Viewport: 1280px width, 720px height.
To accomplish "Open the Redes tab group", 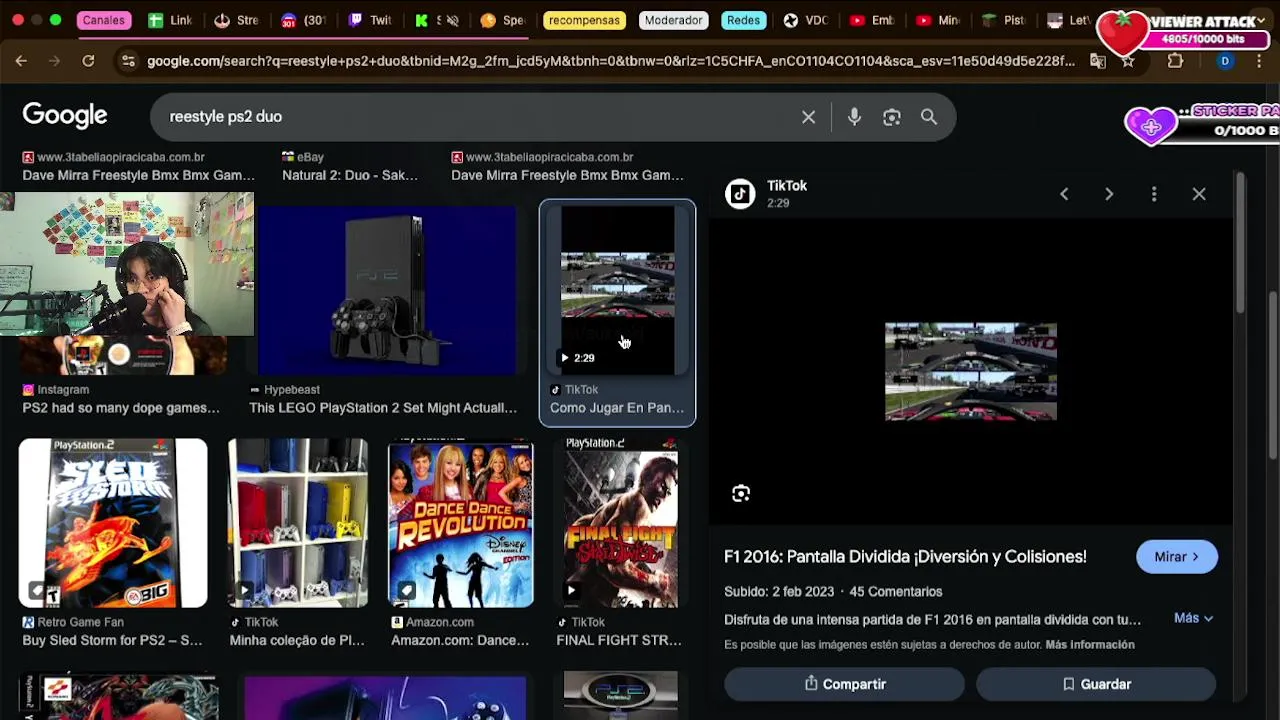I will coord(743,20).
